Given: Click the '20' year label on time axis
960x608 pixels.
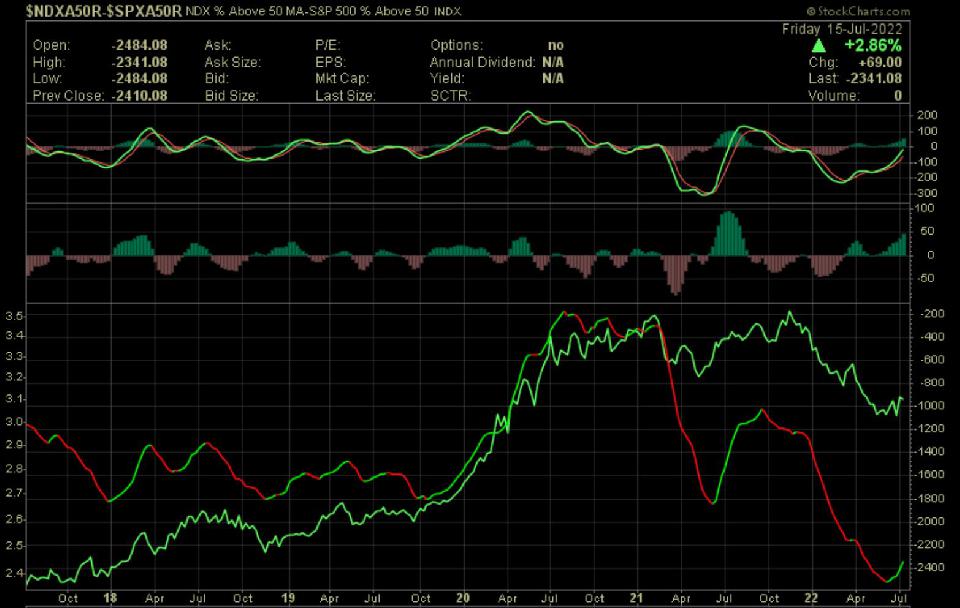Looking at the screenshot, I should 463,598.
